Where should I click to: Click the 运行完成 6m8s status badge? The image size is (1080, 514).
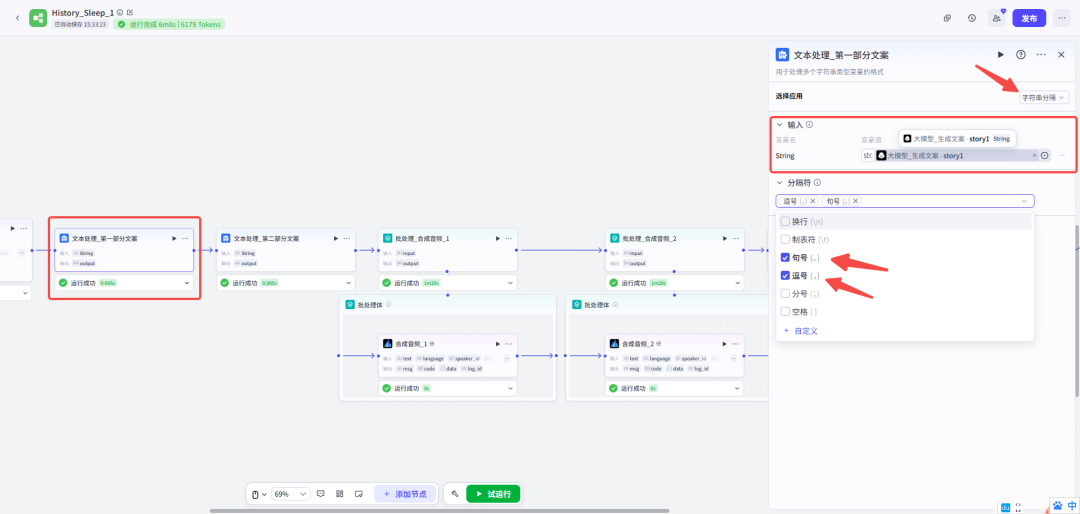169,24
